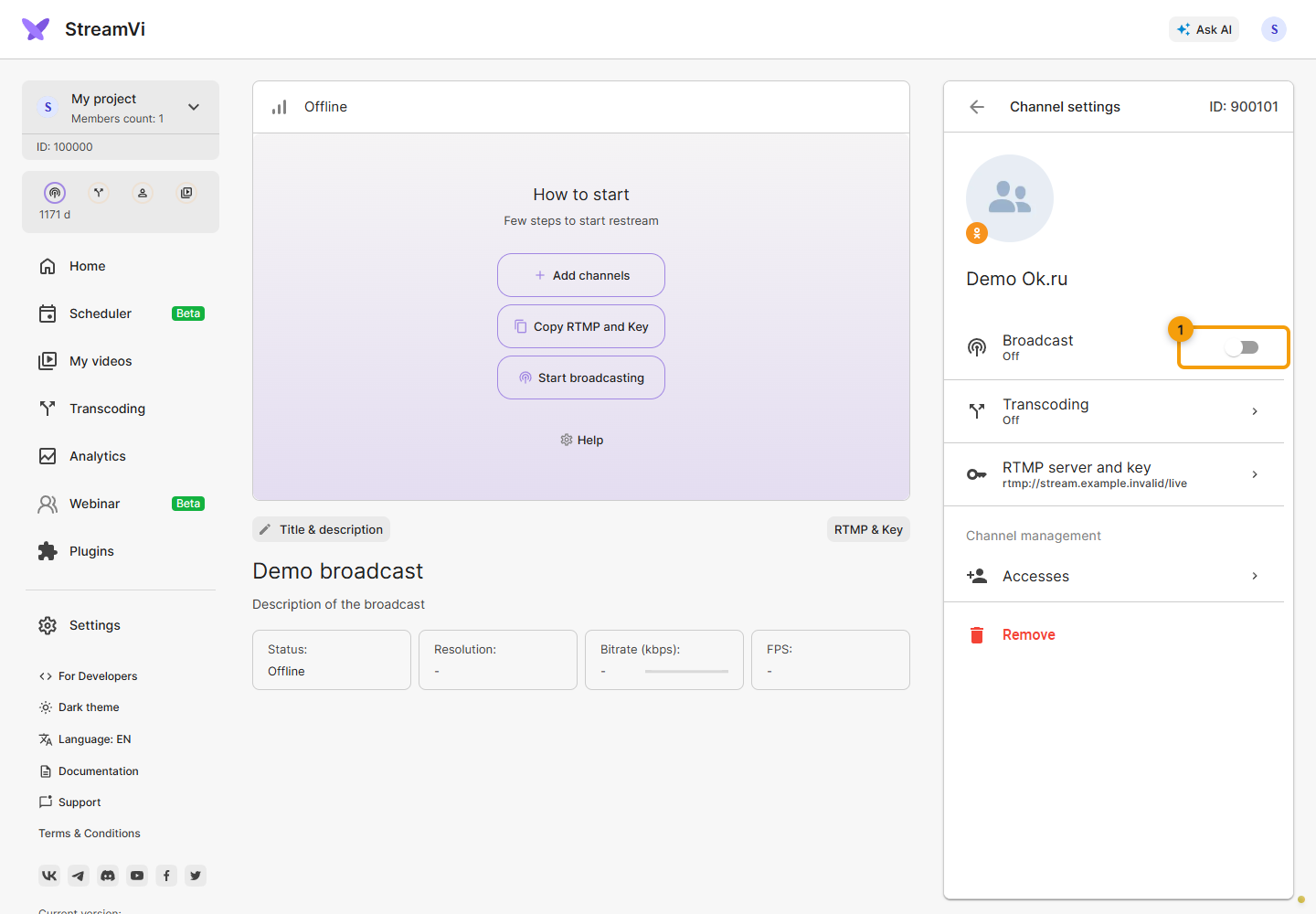The width and height of the screenshot is (1316, 914).
Task: Go back using Channel settings arrow
Action: tap(977, 107)
